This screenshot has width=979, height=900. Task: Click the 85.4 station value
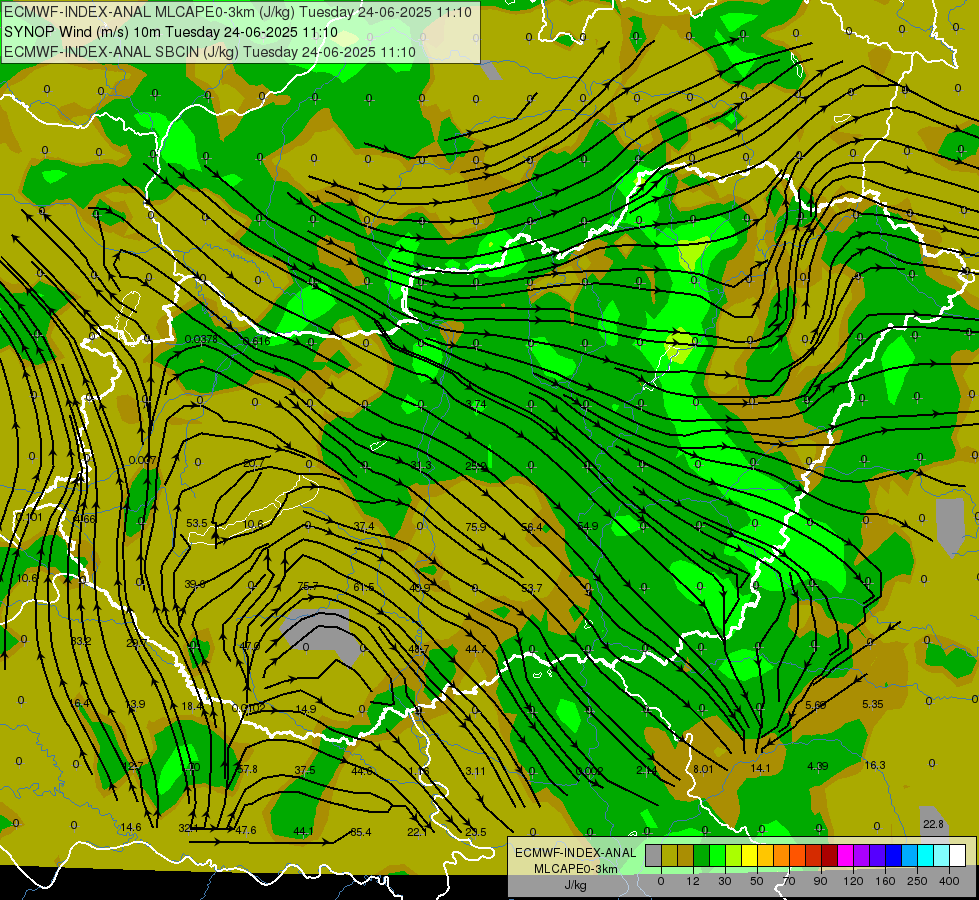[x=361, y=832]
